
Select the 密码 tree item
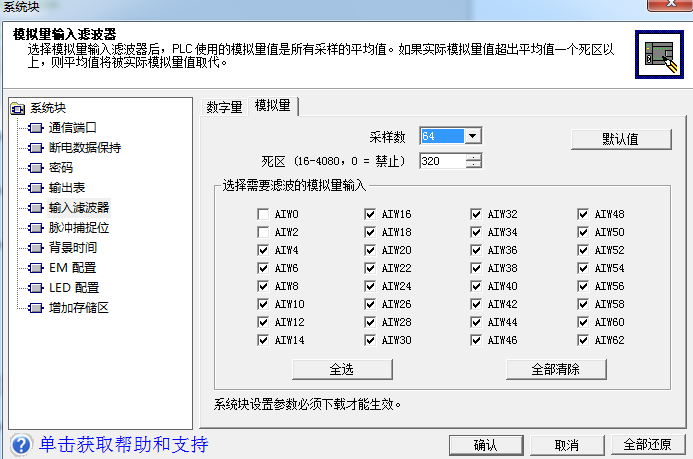coord(60,167)
